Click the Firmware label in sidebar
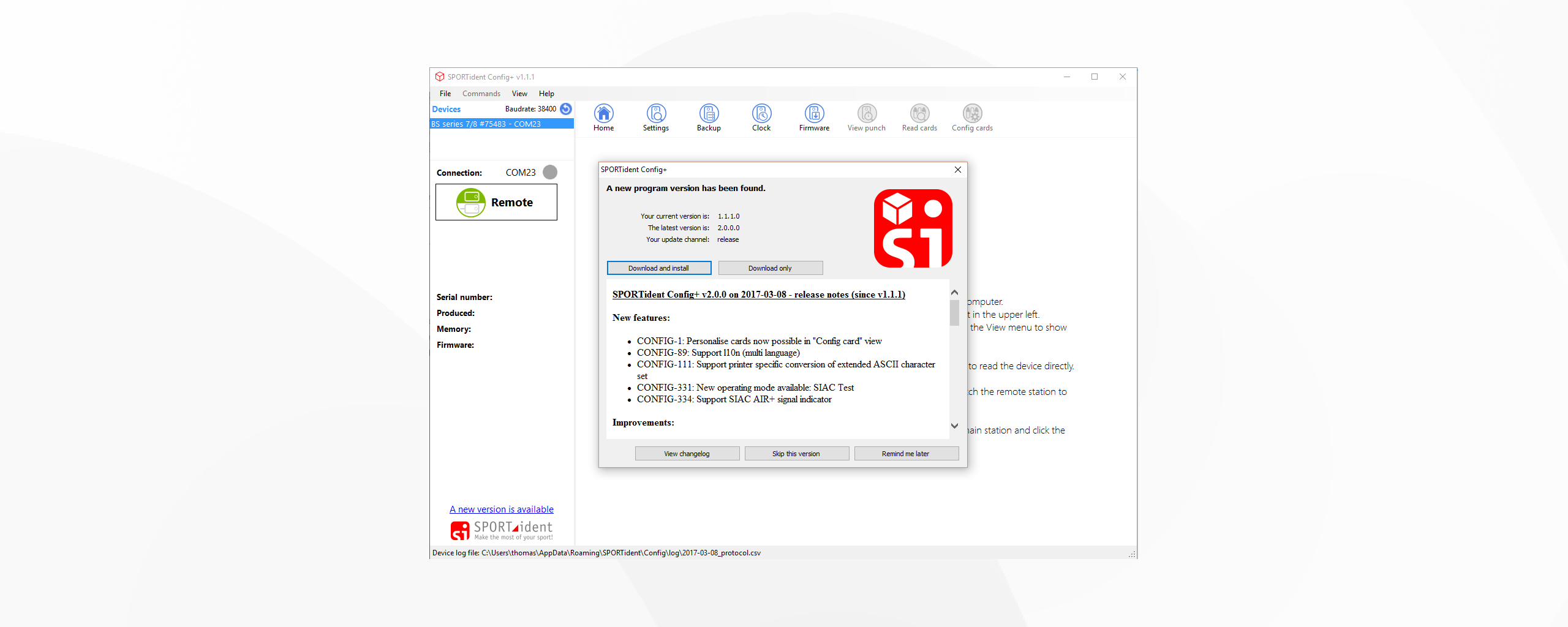Viewport: 1568px width, 627px height. click(455, 345)
